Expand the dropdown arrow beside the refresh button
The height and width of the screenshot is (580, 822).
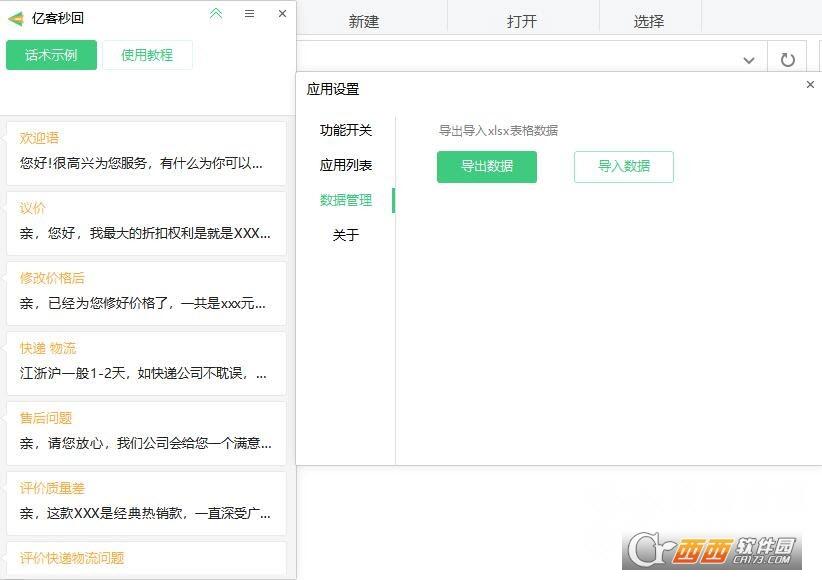749,60
